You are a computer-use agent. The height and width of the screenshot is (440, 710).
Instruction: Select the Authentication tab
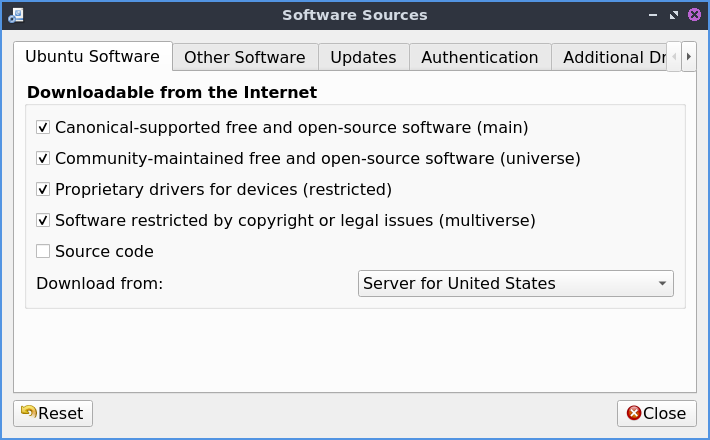tap(480, 57)
